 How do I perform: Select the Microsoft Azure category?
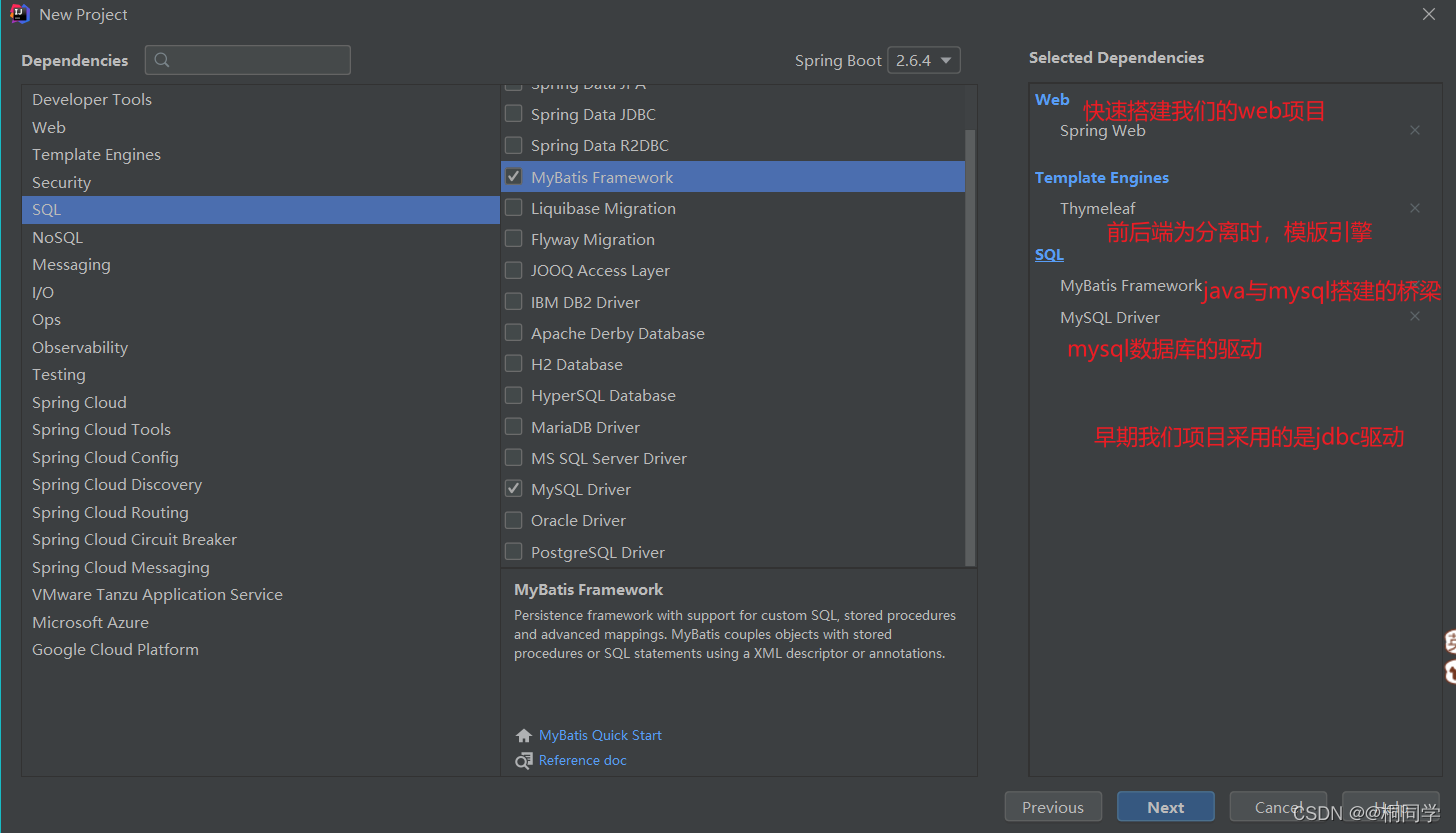(260, 622)
